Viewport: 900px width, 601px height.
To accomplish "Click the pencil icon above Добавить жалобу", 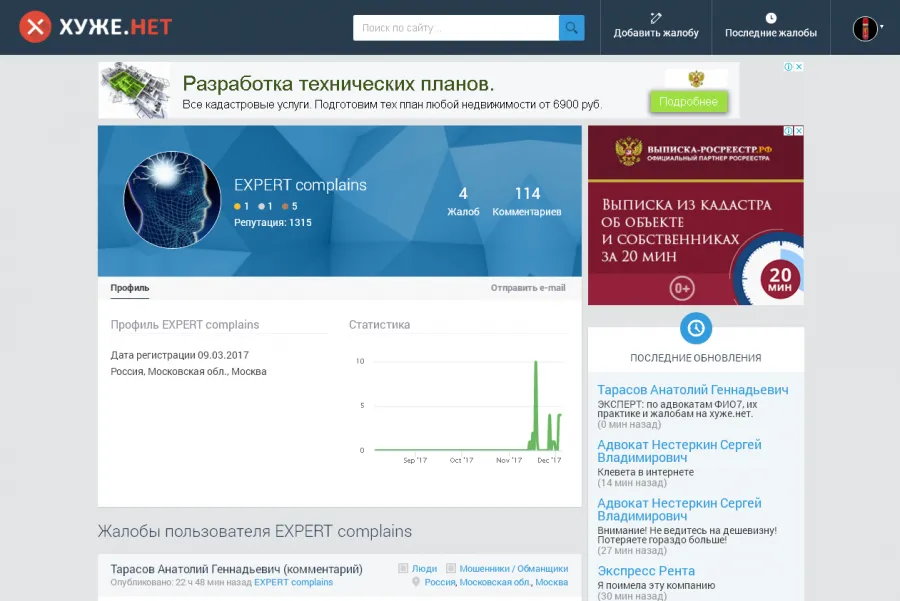I will pyautogui.click(x=655, y=18).
